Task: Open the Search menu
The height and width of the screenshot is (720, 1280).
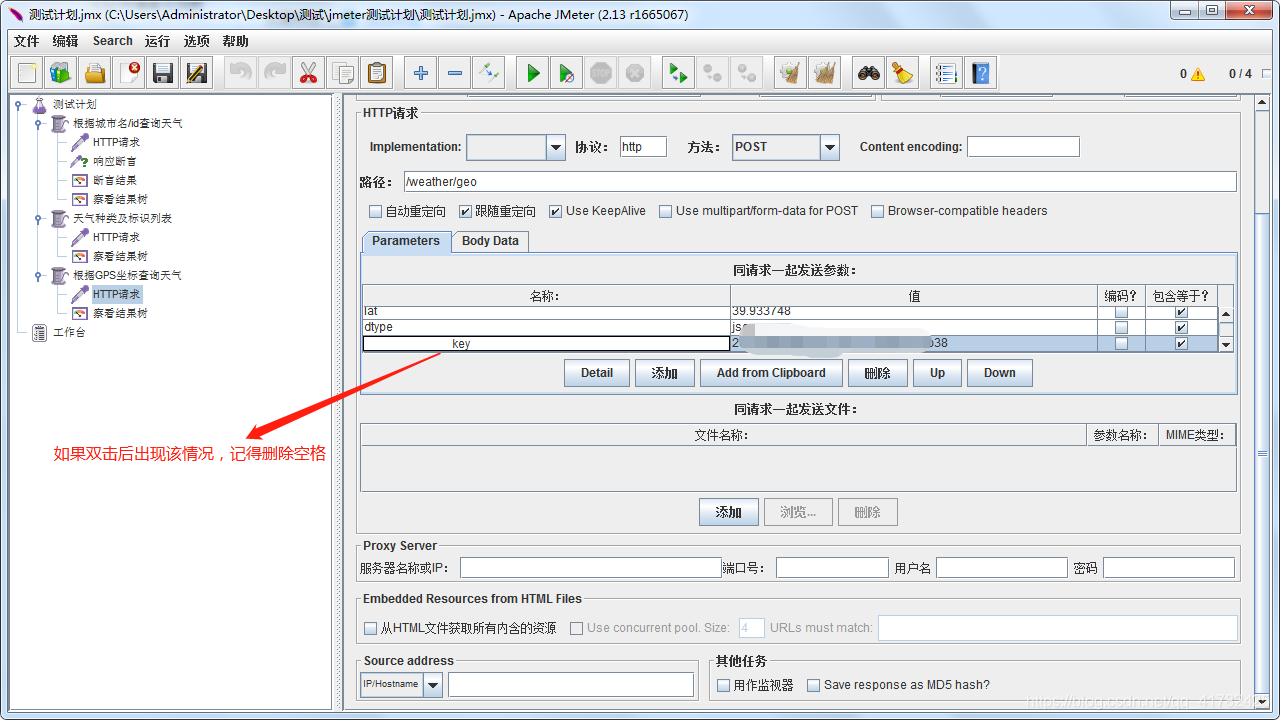Action: [113, 41]
